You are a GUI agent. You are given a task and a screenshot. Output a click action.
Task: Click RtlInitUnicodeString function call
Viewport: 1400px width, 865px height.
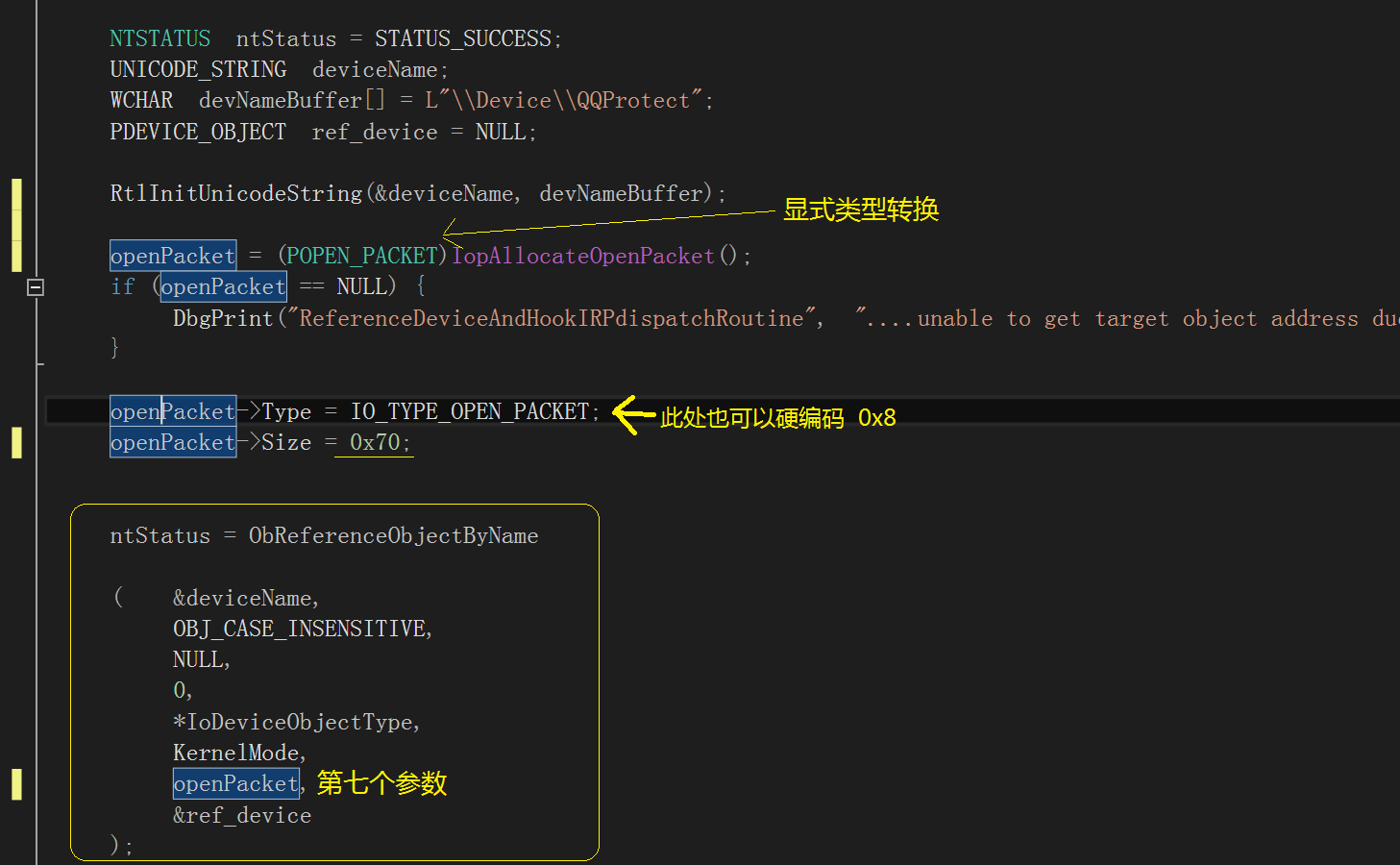point(236,193)
